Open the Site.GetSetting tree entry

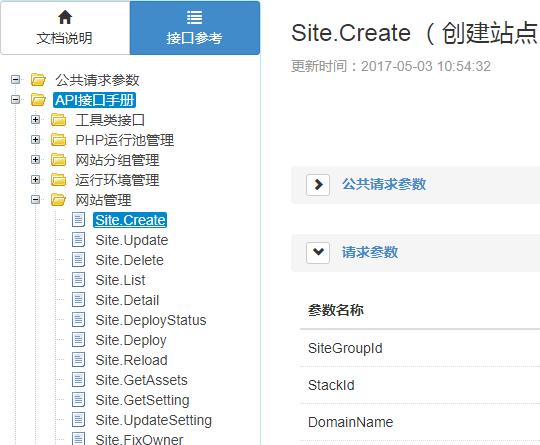(143, 400)
